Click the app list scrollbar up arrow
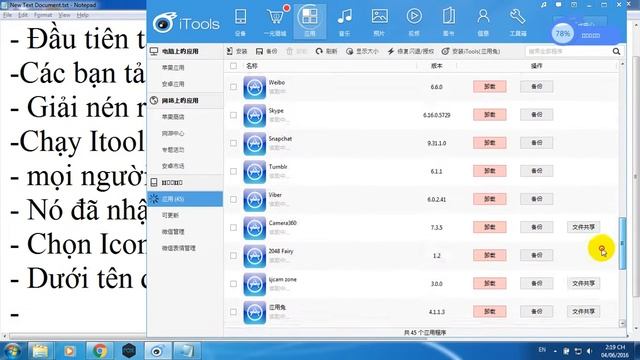The height and width of the screenshot is (360, 640). (622, 64)
